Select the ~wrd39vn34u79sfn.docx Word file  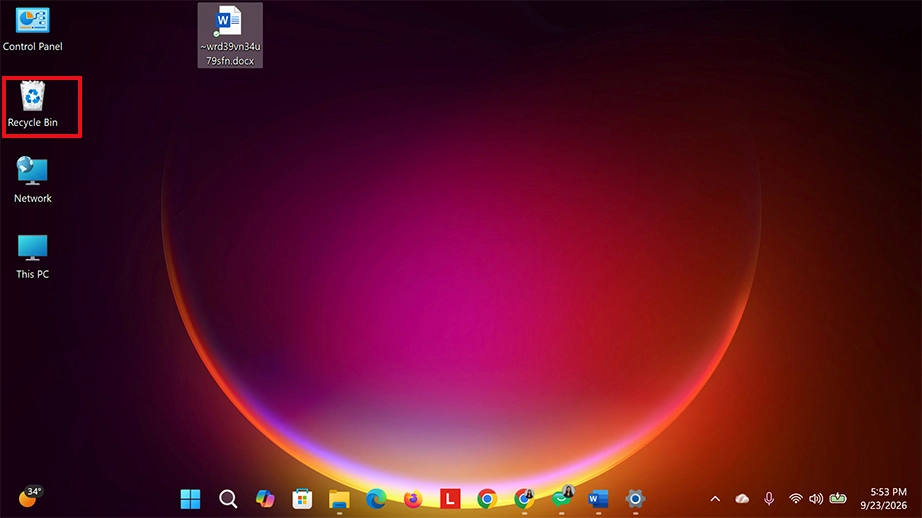point(230,35)
